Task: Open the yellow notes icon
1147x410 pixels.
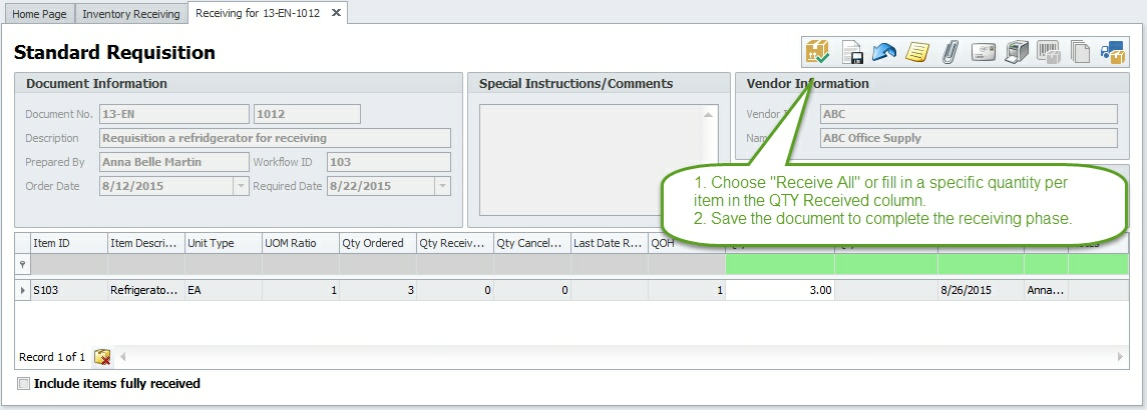Action: click(x=916, y=52)
